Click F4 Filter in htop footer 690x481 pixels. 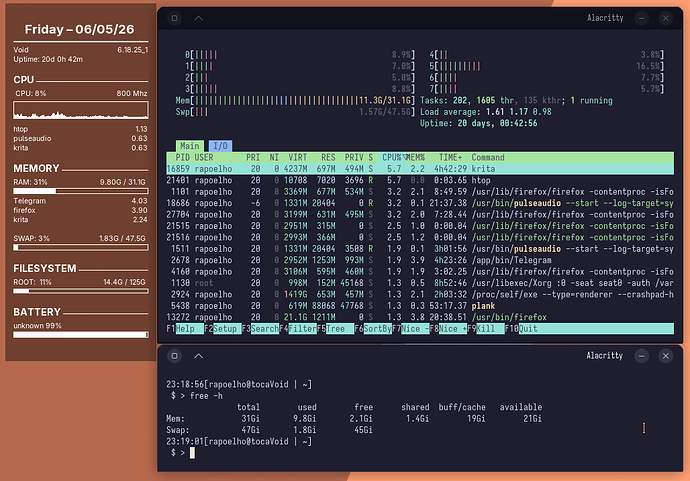pyautogui.click(x=298, y=329)
